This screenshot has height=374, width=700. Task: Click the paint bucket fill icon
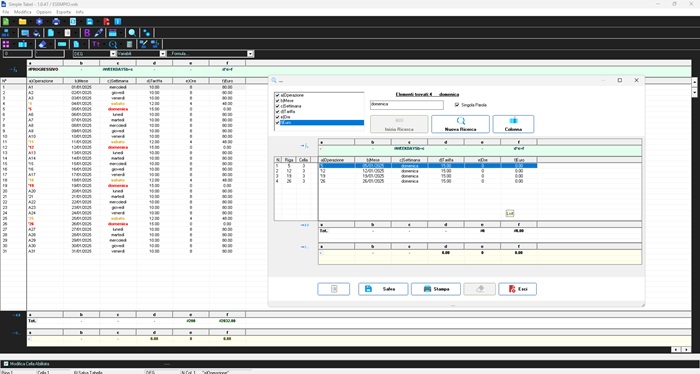pos(37,33)
